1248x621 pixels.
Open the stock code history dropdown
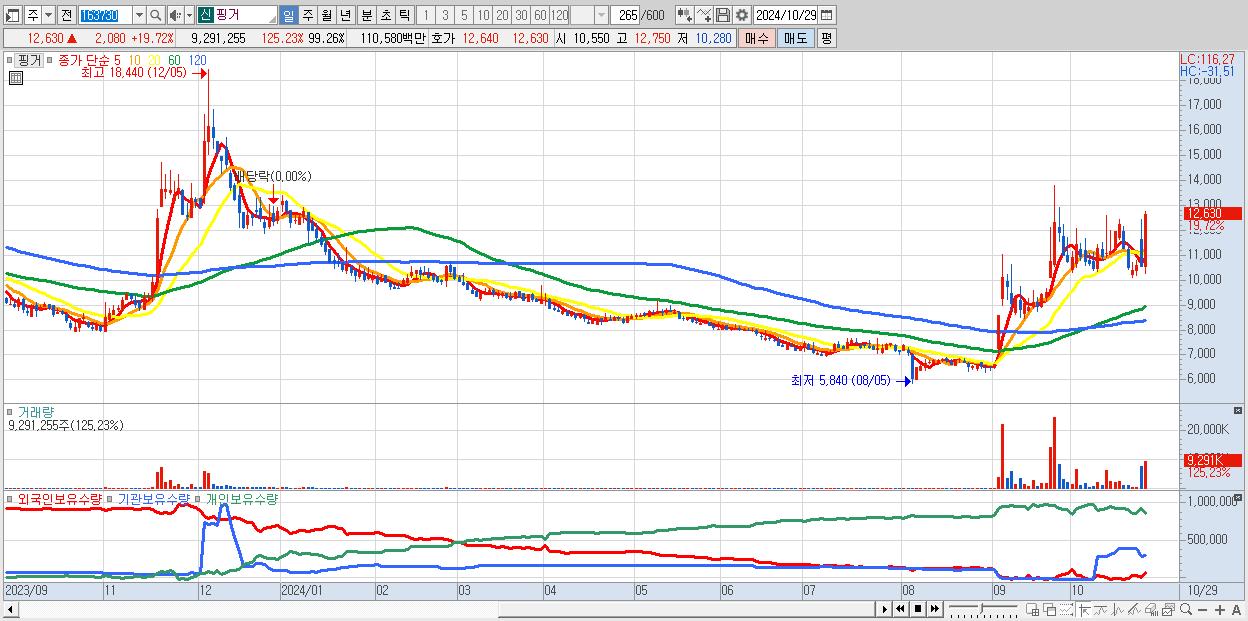tap(139, 15)
